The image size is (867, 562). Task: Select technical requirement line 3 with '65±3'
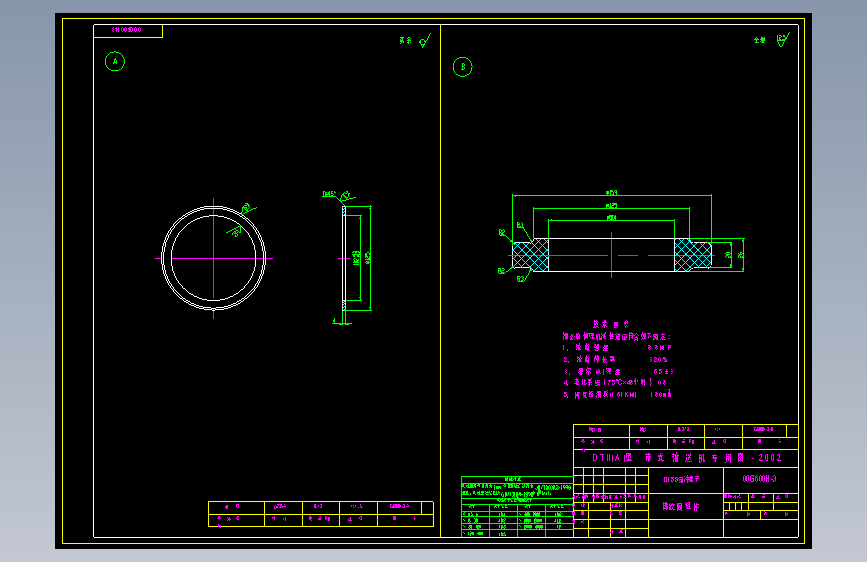pyautogui.click(x=618, y=372)
